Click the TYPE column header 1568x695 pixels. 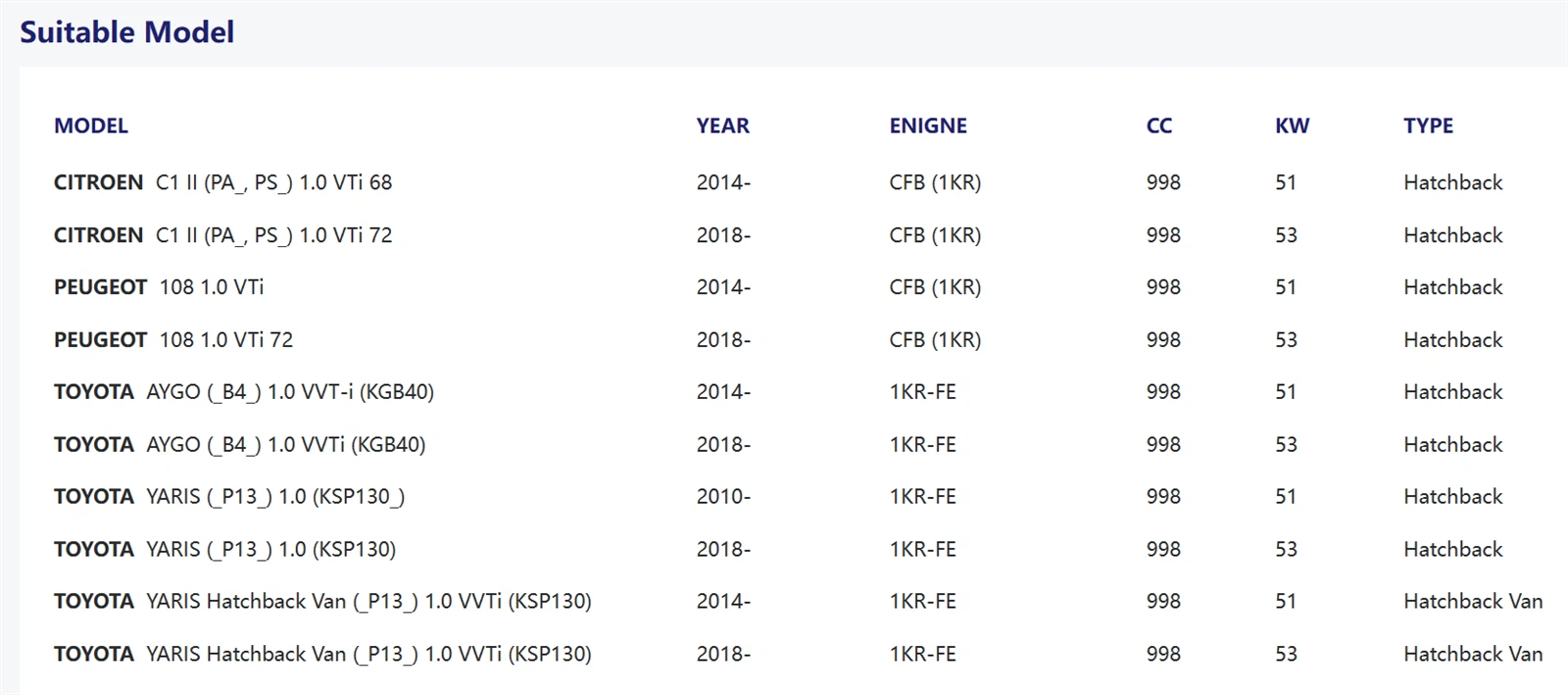(x=1429, y=125)
